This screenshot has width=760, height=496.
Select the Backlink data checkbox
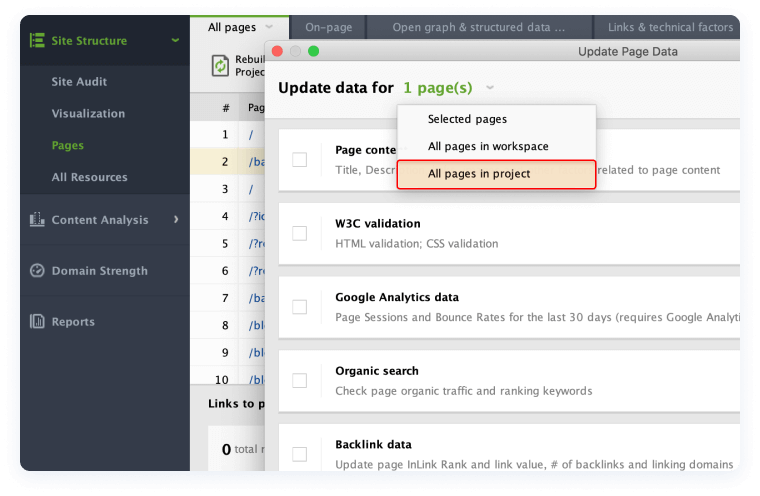(x=300, y=454)
